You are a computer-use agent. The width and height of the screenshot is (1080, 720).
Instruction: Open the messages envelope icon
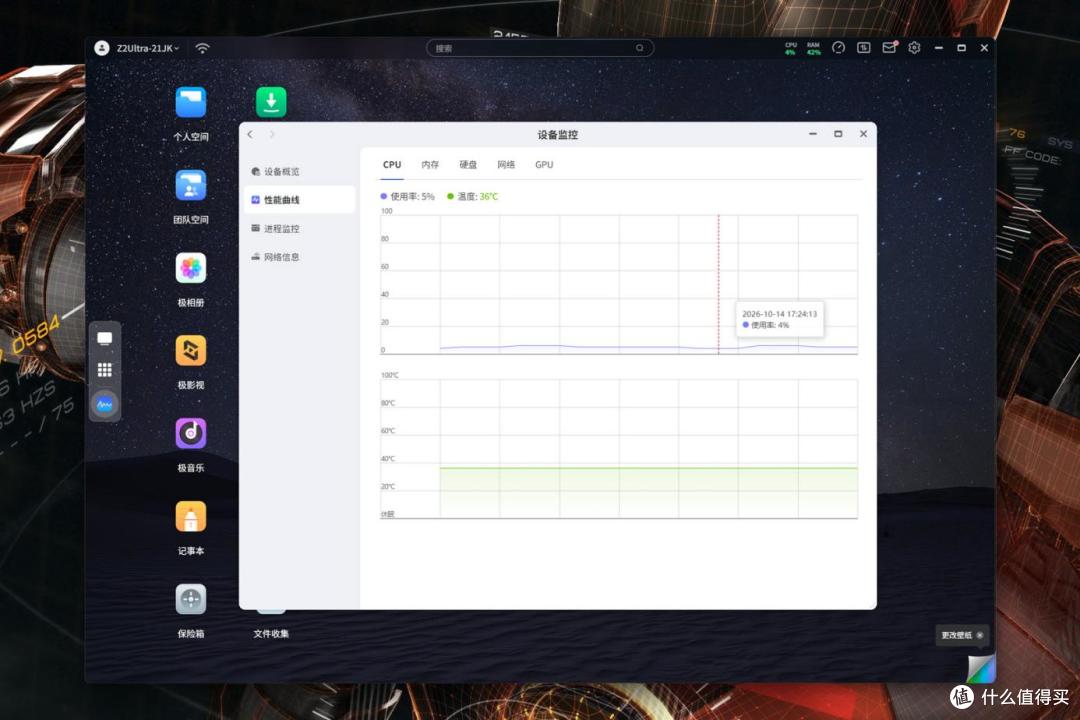click(889, 48)
